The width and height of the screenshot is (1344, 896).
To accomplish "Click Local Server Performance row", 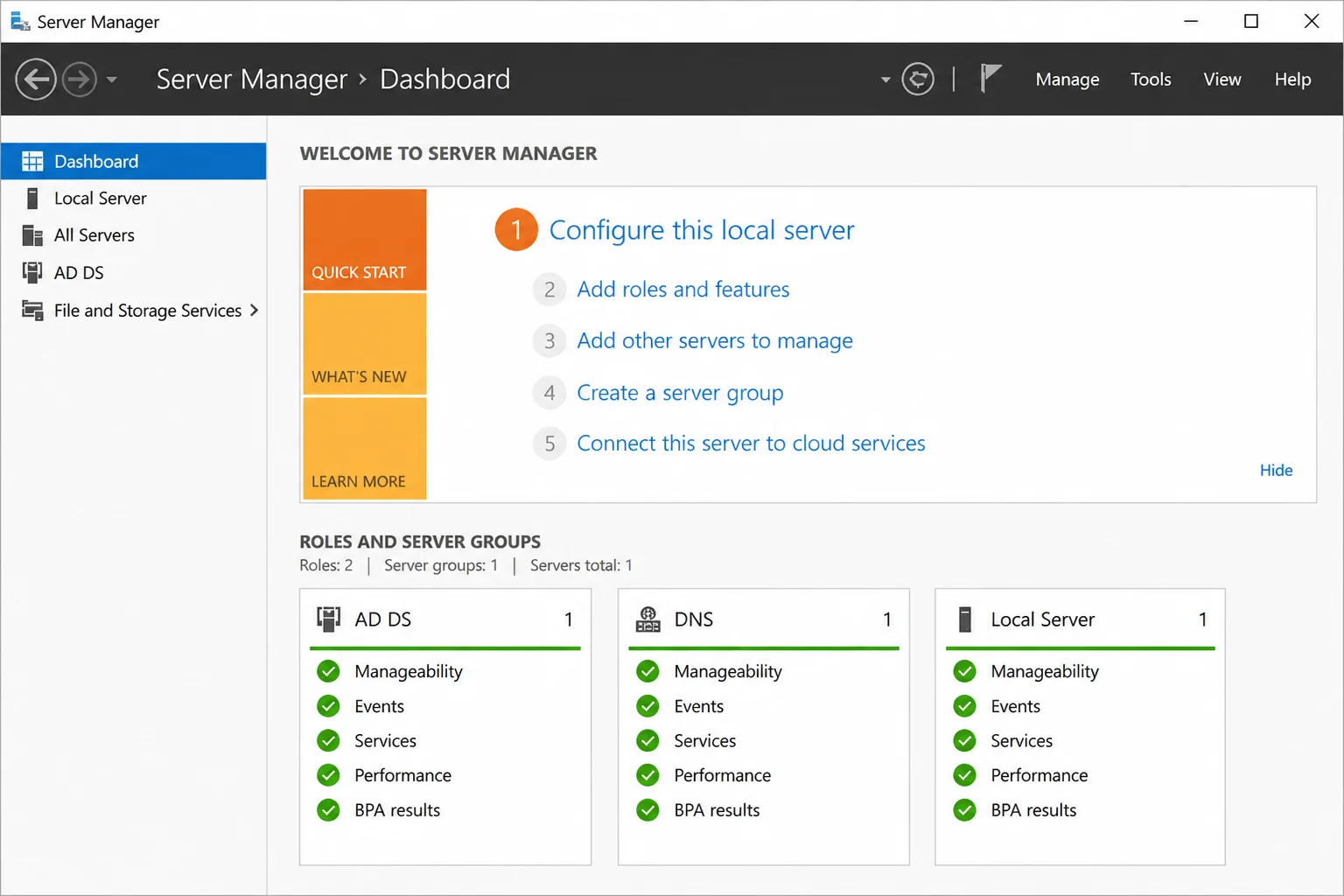I will (1081, 775).
